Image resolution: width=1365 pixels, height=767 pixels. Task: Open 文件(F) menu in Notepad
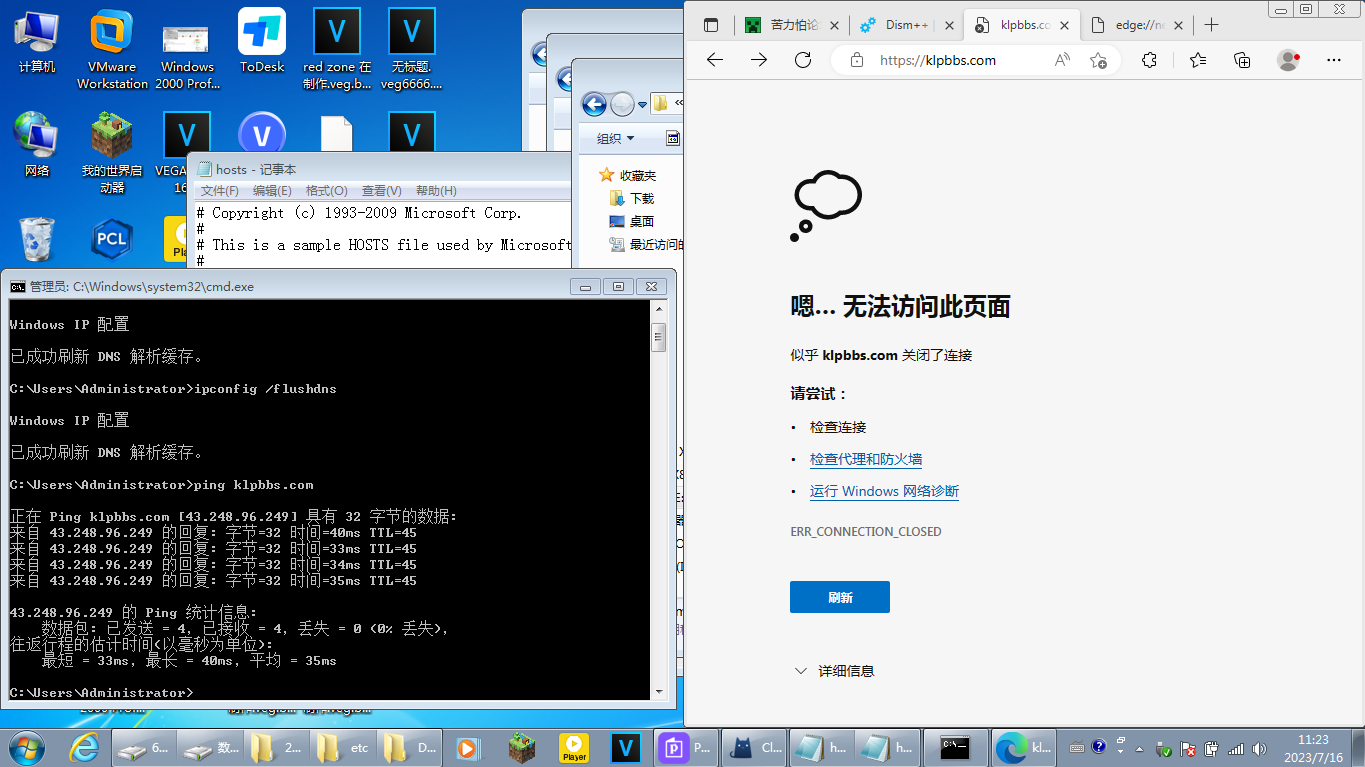click(x=220, y=191)
